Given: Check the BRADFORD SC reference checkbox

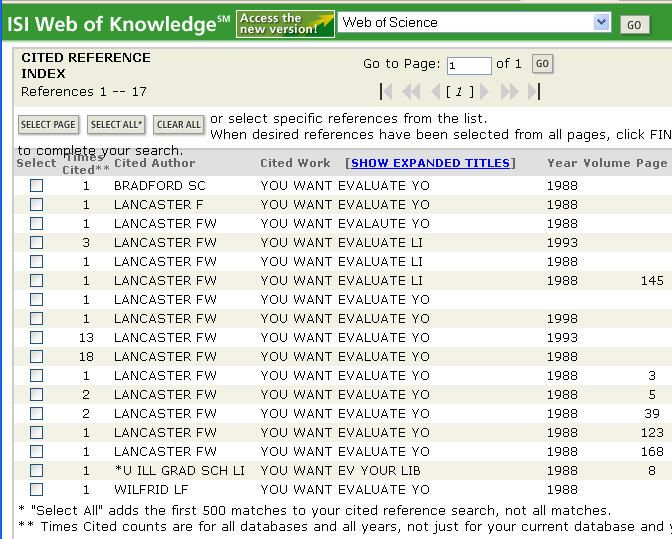Looking at the screenshot, I should pos(36,186).
